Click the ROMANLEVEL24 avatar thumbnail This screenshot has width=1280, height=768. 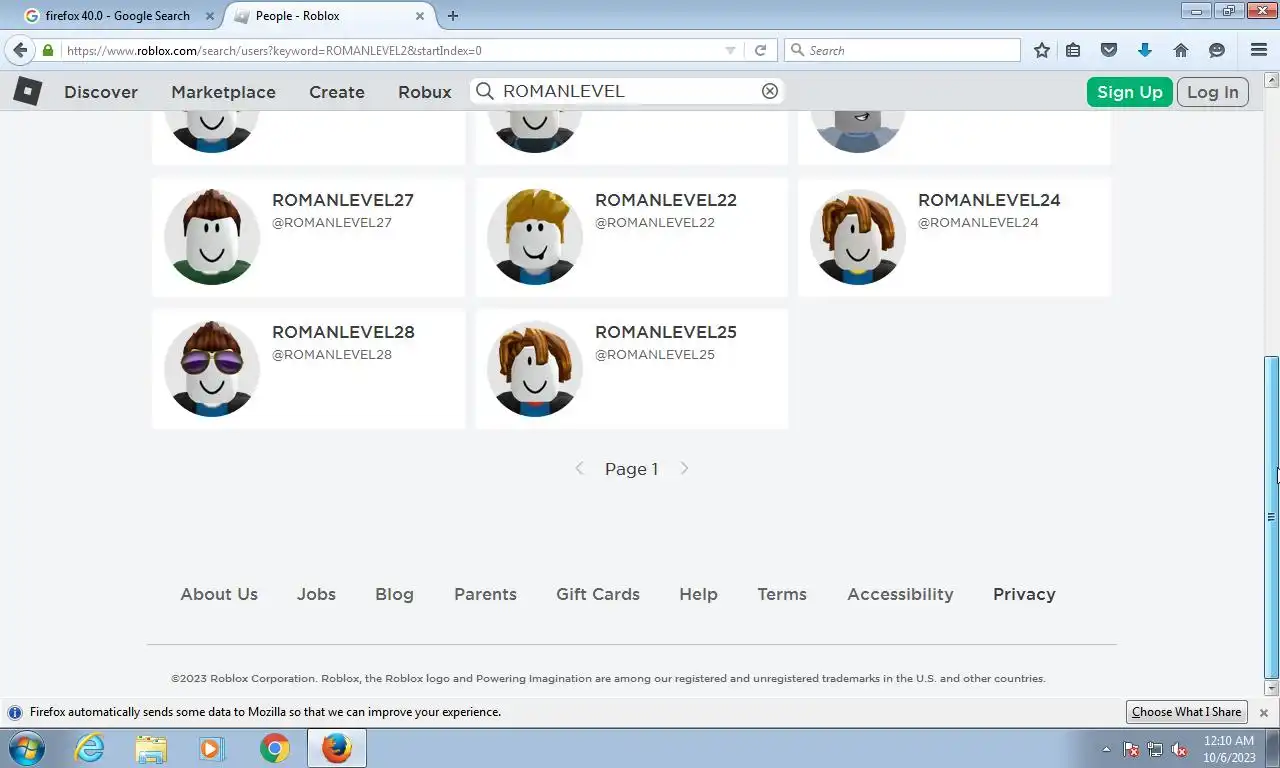(858, 237)
